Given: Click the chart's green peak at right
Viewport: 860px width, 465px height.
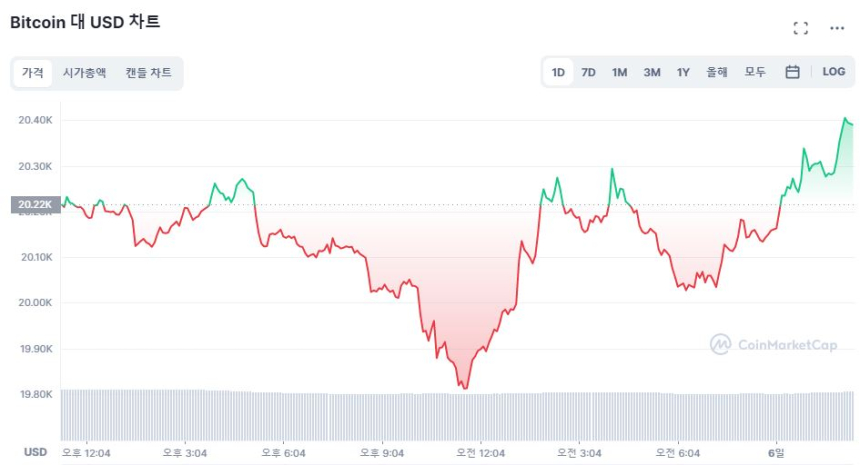Looking at the screenshot, I should [x=846, y=119].
